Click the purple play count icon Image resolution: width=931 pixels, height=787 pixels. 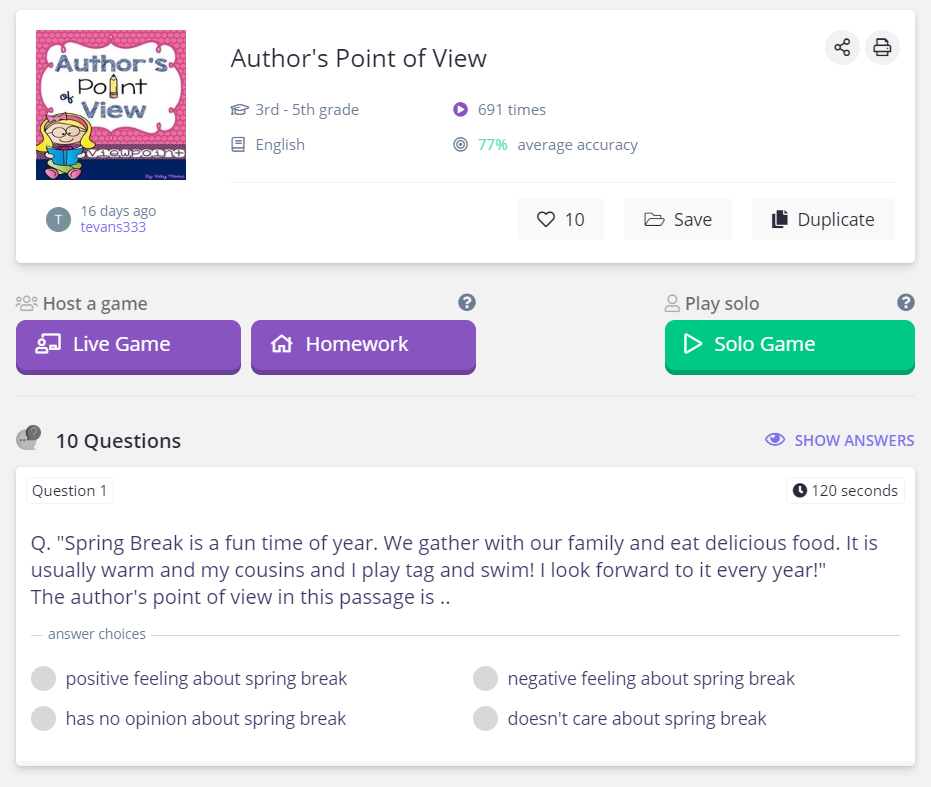460,109
